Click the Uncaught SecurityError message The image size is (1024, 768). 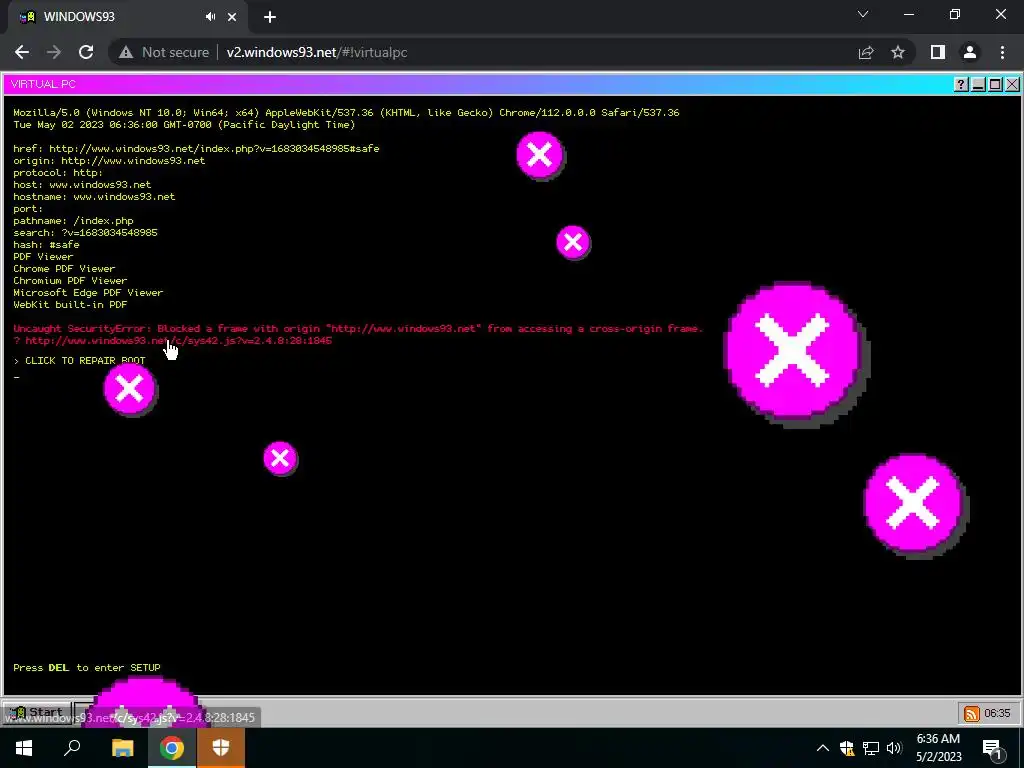pos(358,328)
